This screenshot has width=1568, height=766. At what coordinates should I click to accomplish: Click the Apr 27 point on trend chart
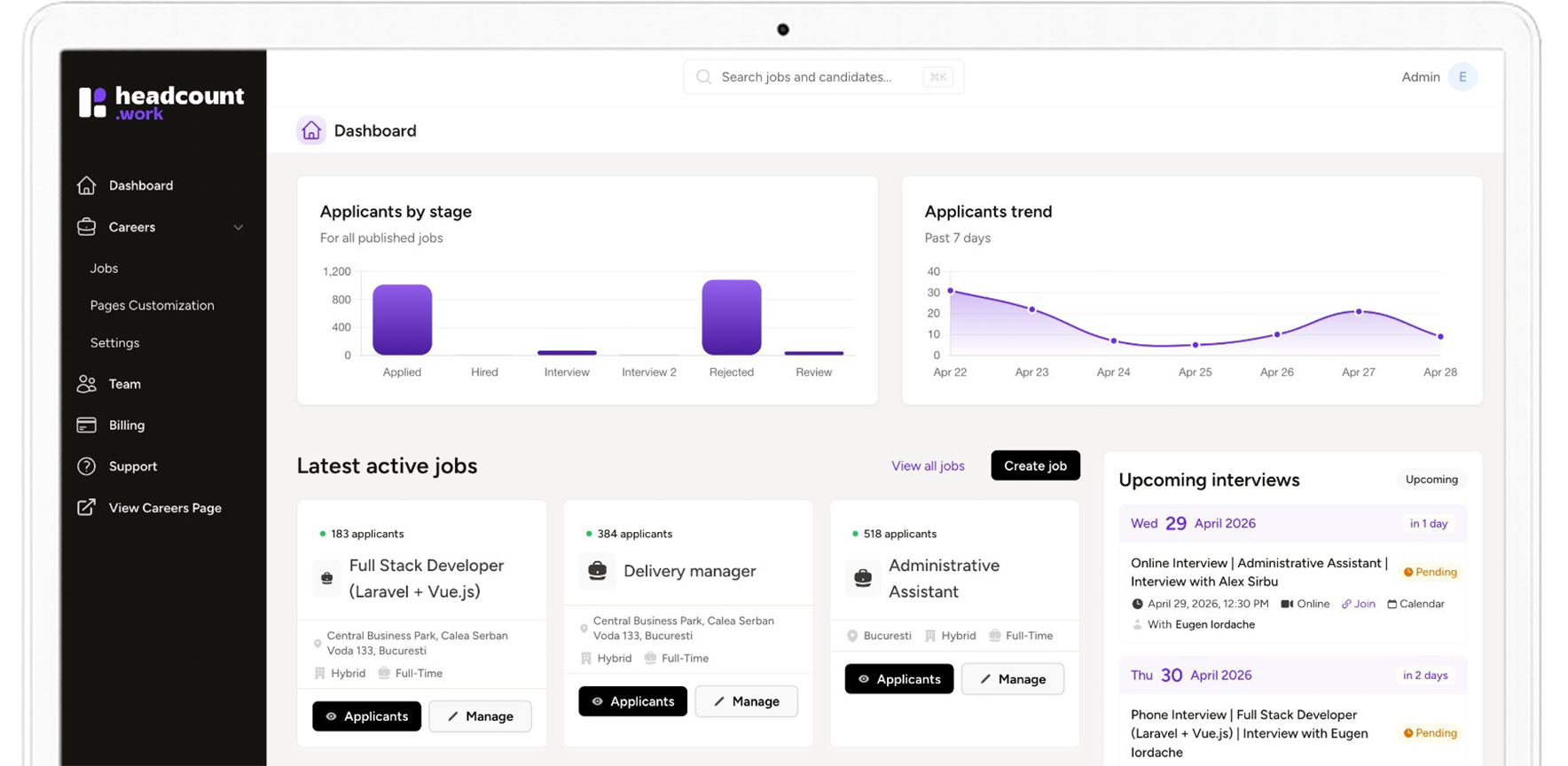pyautogui.click(x=1358, y=312)
